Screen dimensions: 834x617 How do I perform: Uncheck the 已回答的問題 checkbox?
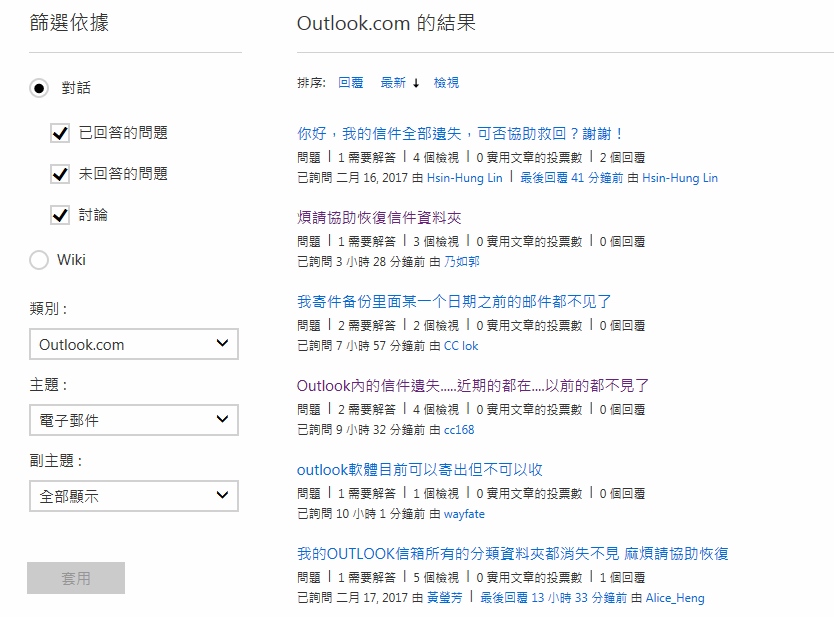pos(60,132)
